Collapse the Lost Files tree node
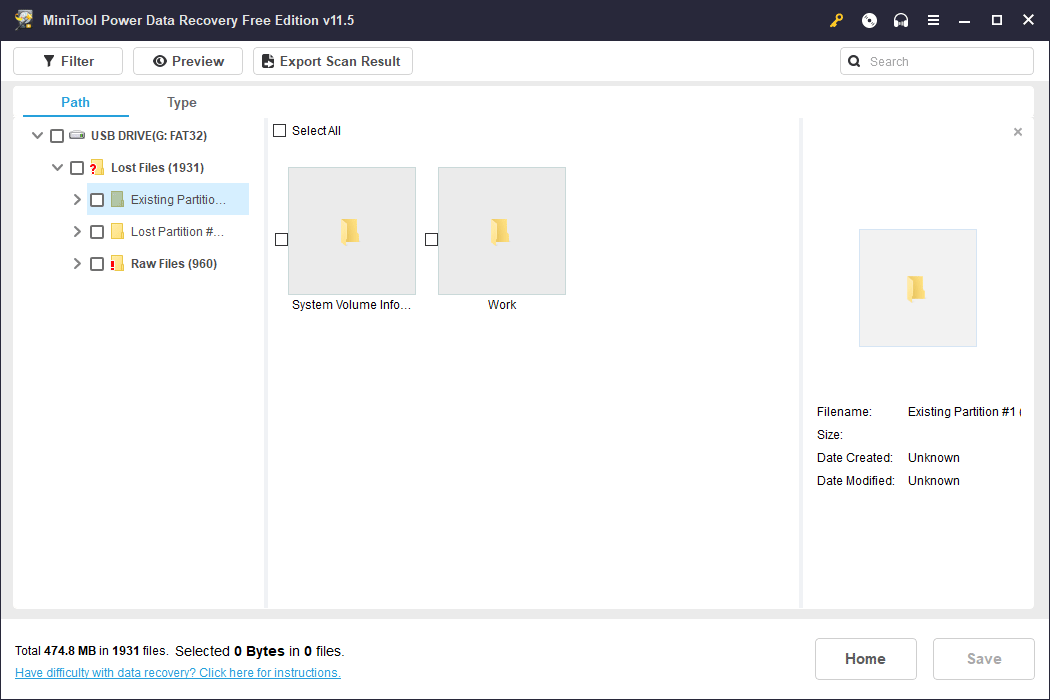Viewport: 1050px width, 700px height. point(58,167)
